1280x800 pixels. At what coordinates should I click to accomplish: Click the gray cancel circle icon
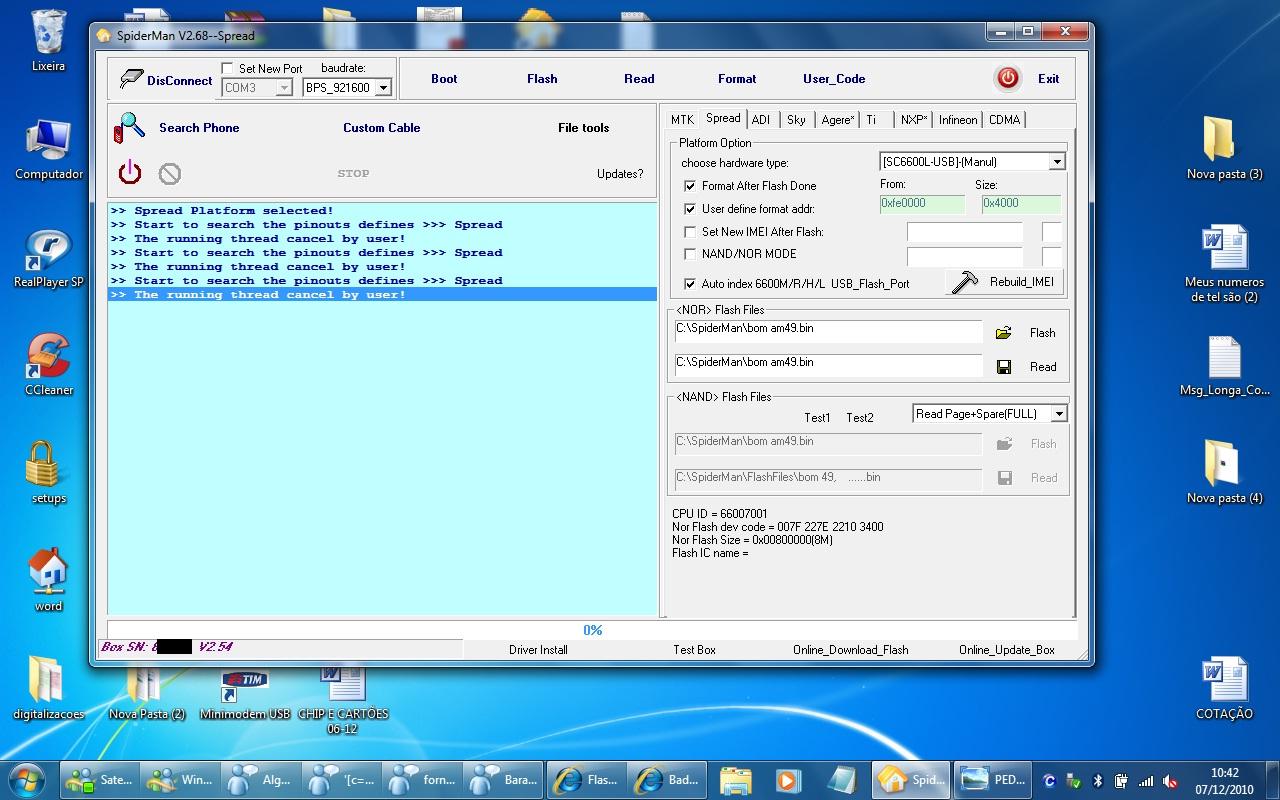(170, 174)
